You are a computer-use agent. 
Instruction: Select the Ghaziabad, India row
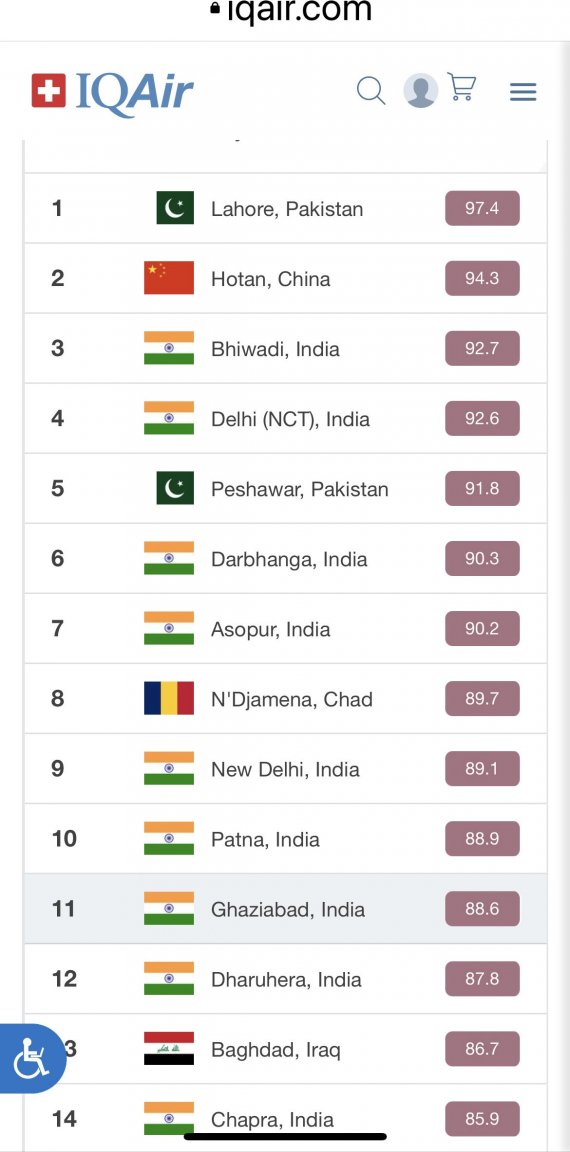click(286, 909)
